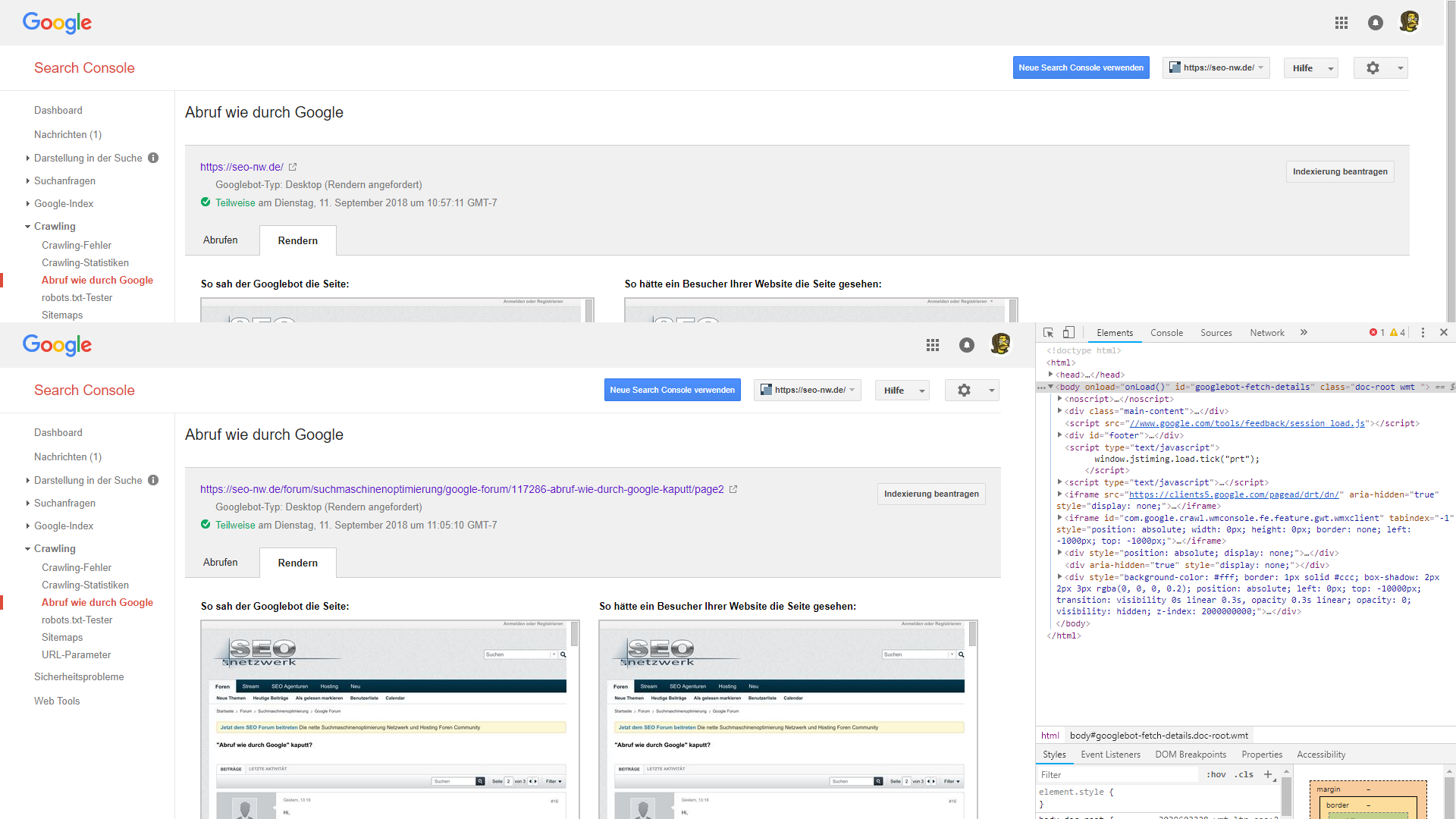The width and height of the screenshot is (1456, 819).
Task: Click info icon beside Darstellung in der Suche, upper window
Action: click(153, 158)
